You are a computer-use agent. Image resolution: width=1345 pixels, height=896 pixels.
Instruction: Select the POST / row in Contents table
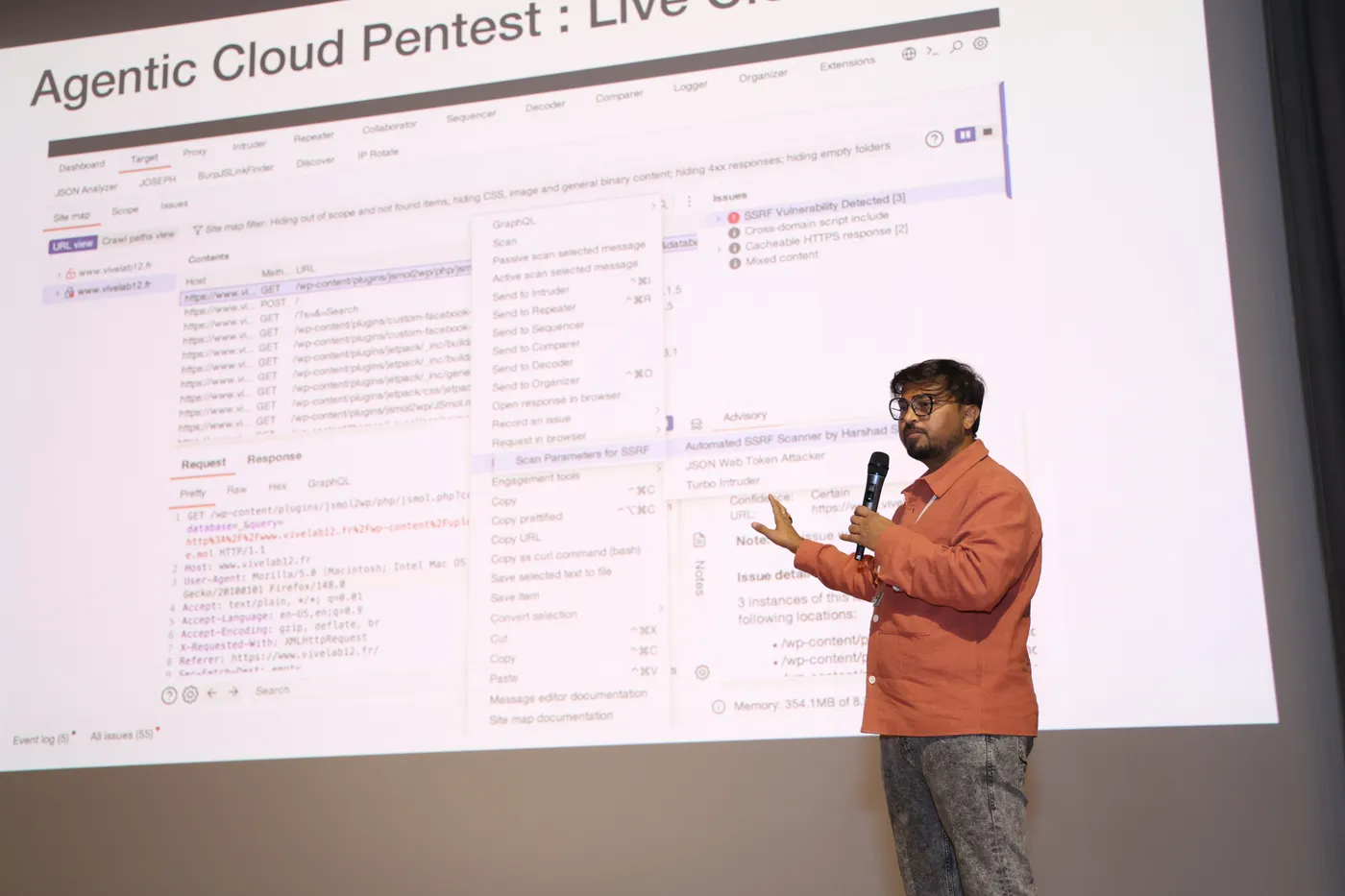(x=327, y=303)
